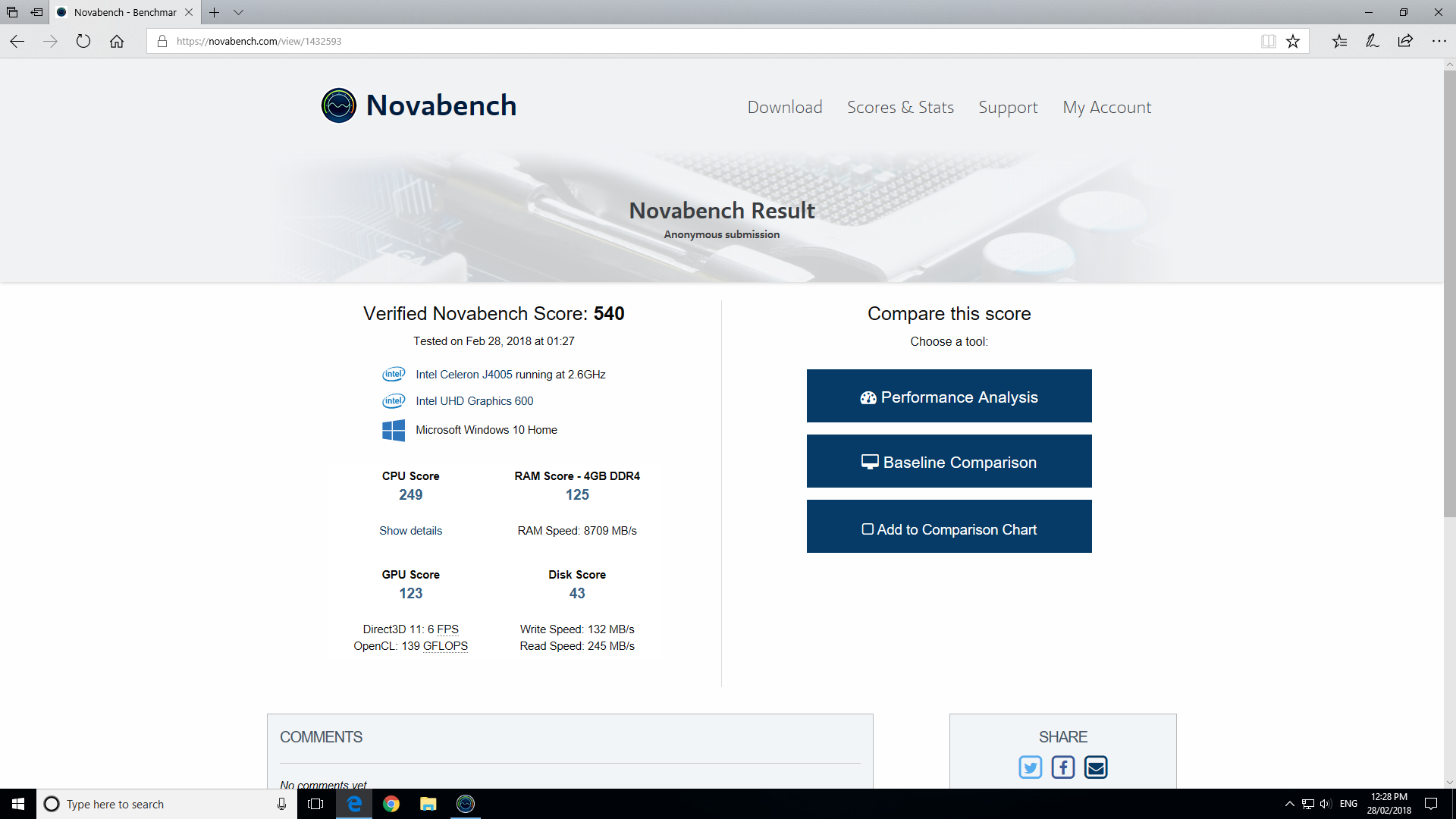This screenshot has width=1456, height=819.
Task: Click the Novabench title text link
Action: pos(441,105)
